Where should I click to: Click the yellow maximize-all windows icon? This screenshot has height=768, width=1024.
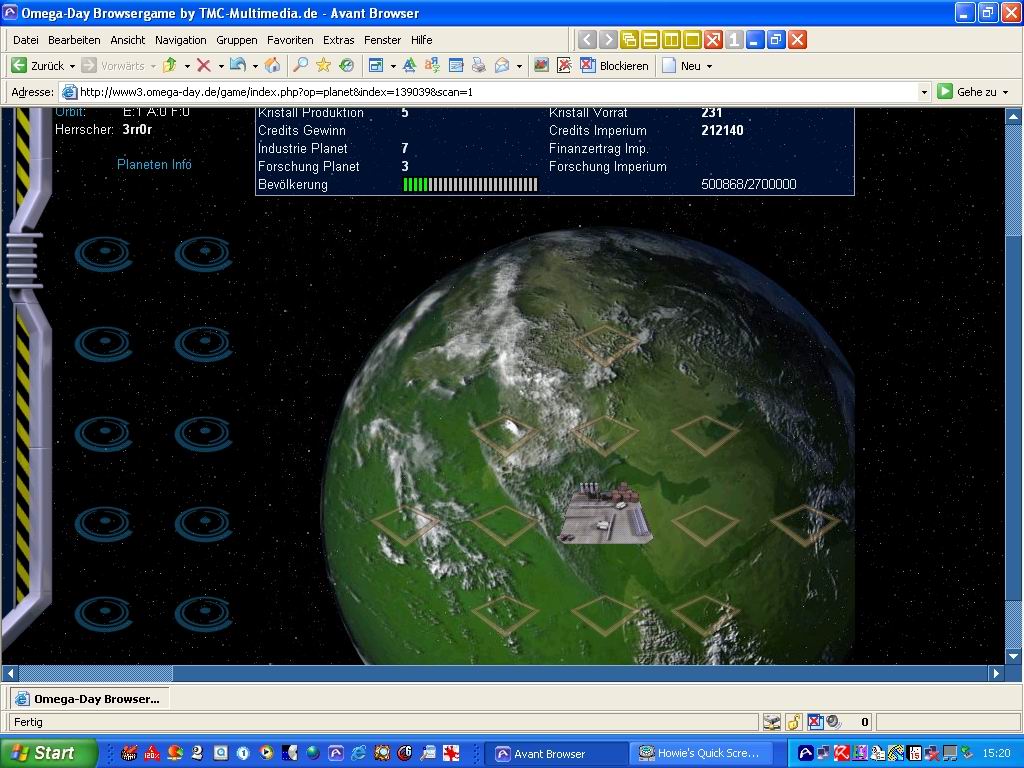click(692, 40)
